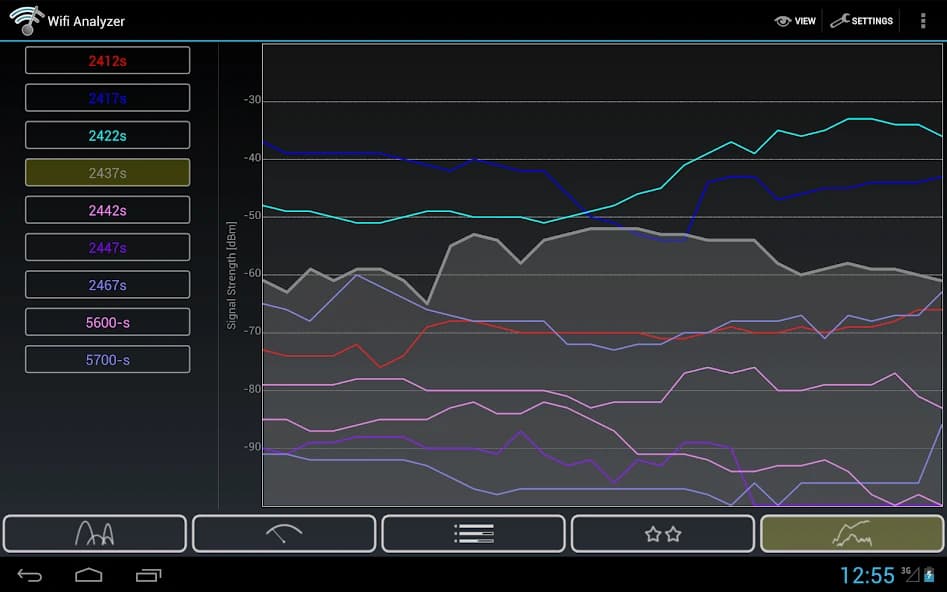
Task: Switch to the Signal meter view
Action: click(x=284, y=533)
